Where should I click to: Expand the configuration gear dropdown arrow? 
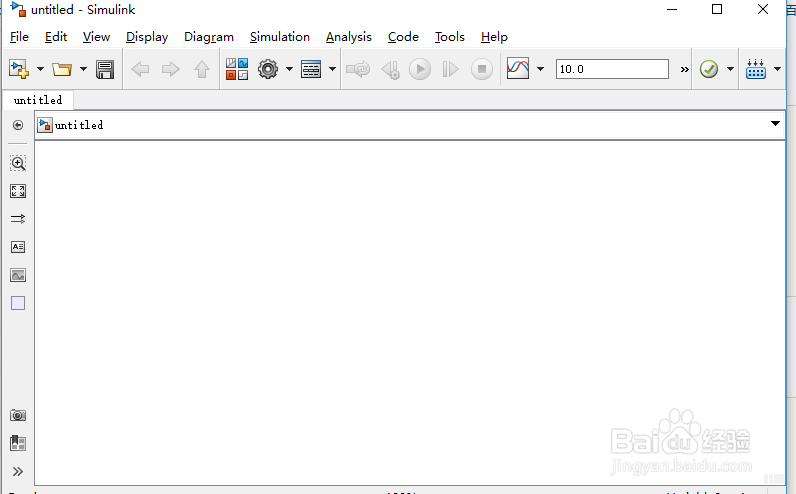(x=289, y=69)
